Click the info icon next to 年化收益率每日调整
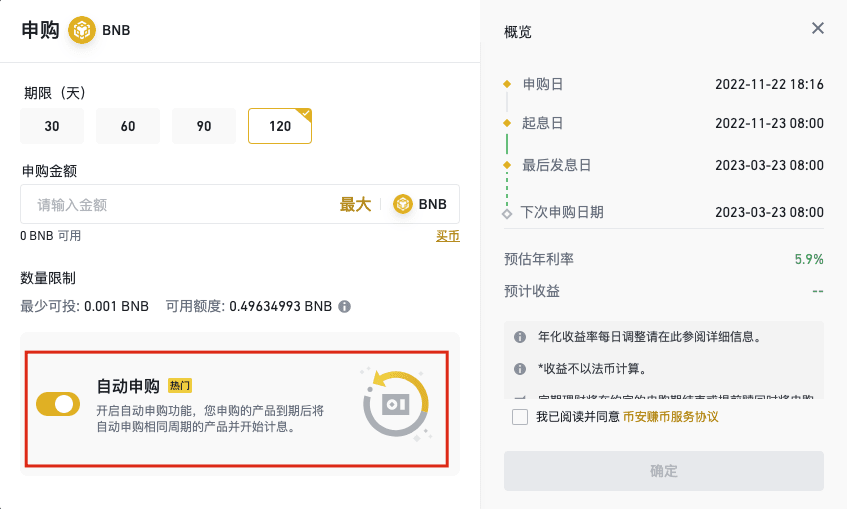This screenshot has height=509, width=847. pos(520,337)
